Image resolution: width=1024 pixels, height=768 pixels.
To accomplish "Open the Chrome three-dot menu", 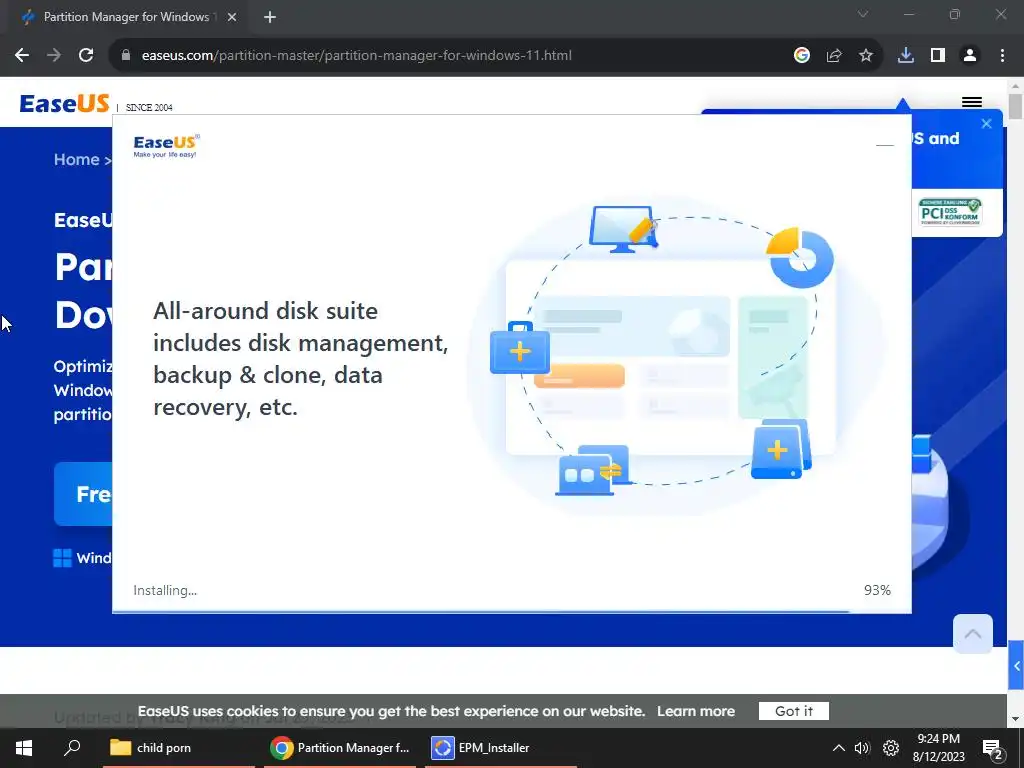I will 1002,56.
